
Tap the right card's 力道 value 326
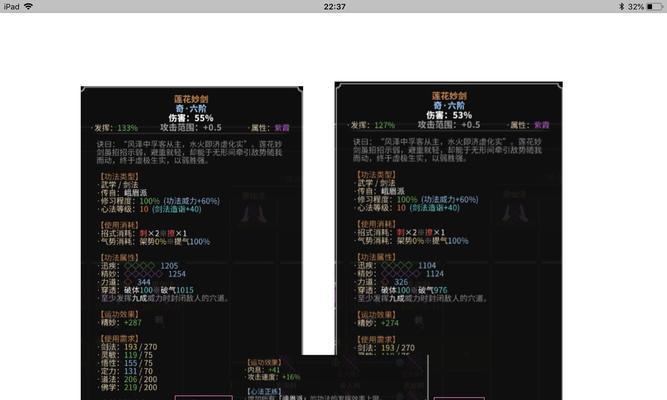coord(401,282)
